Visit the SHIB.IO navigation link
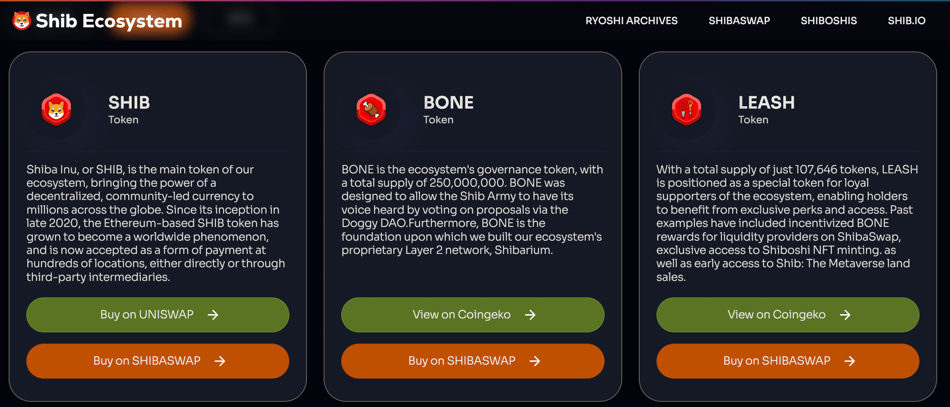Image resolution: width=950 pixels, height=407 pixels. point(906,21)
